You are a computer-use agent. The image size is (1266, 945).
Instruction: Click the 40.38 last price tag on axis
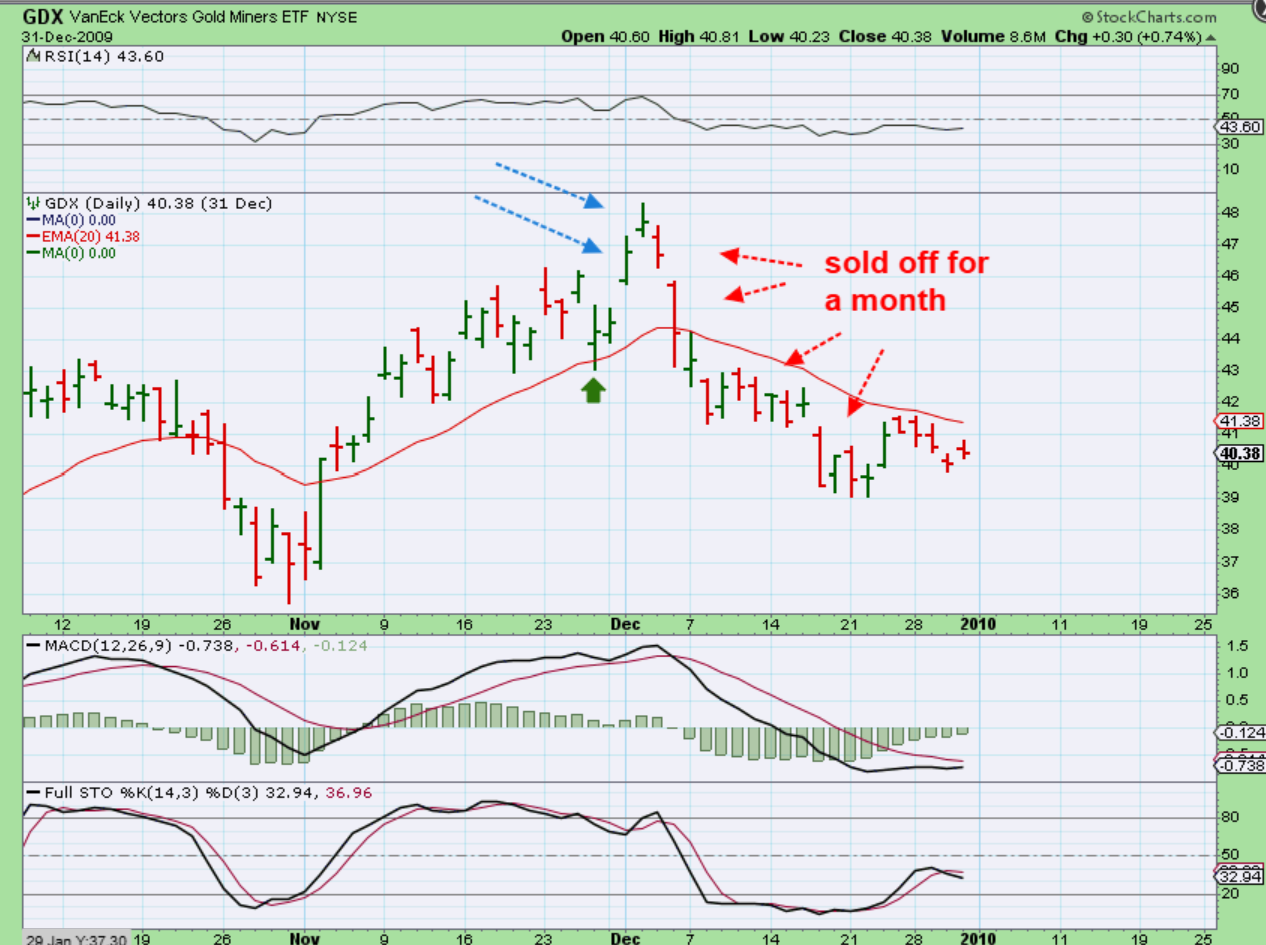(1240, 451)
